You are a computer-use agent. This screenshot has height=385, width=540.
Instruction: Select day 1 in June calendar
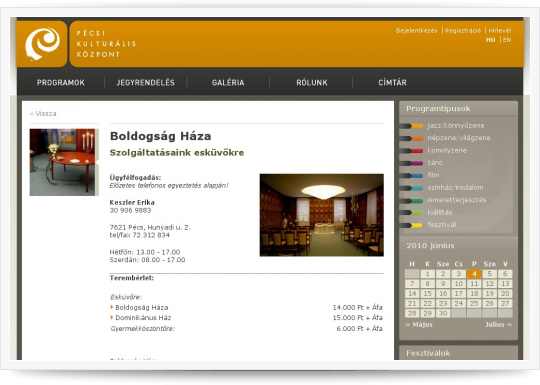[x=427, y=274]
